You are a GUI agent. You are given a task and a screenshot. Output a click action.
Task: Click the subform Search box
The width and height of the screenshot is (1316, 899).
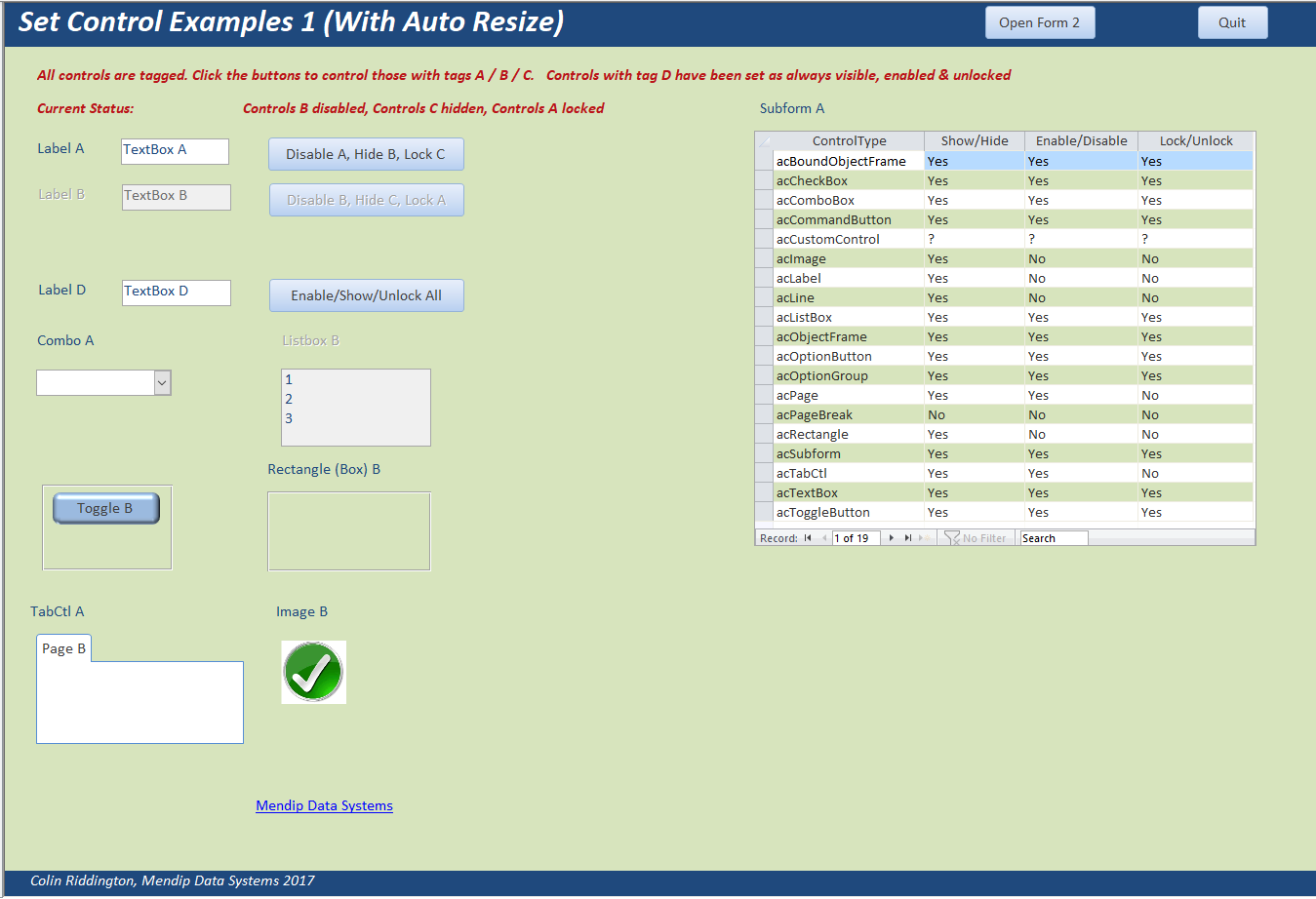click(1054, 538)
